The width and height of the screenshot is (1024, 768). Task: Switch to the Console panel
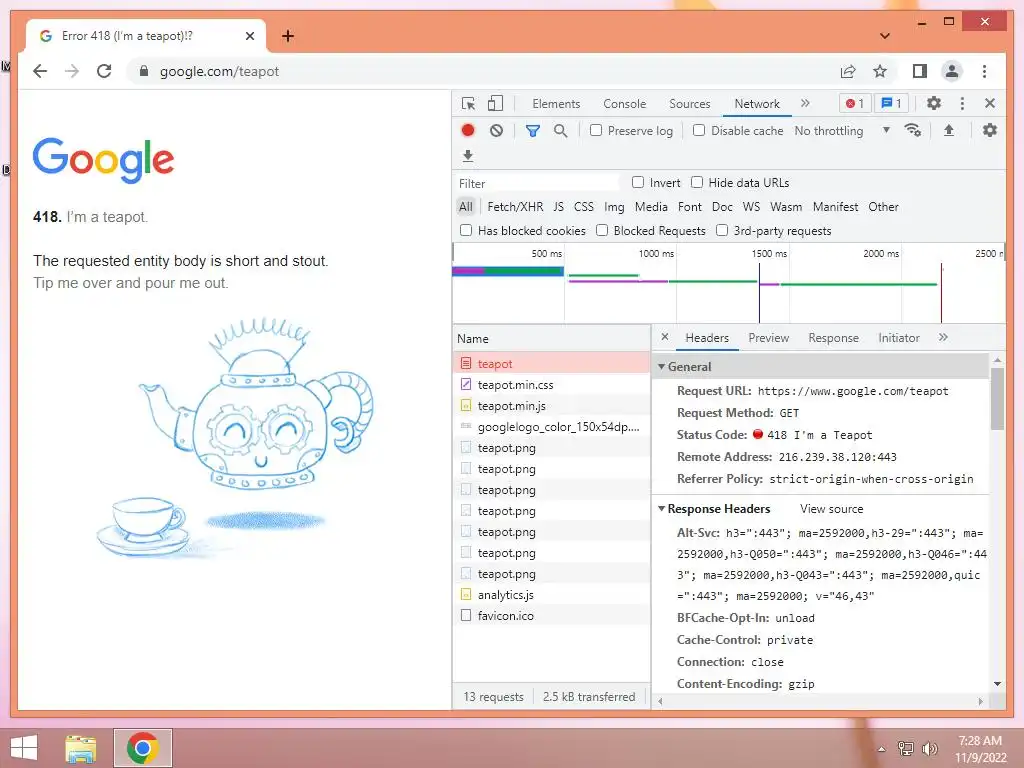pos(624,104)
